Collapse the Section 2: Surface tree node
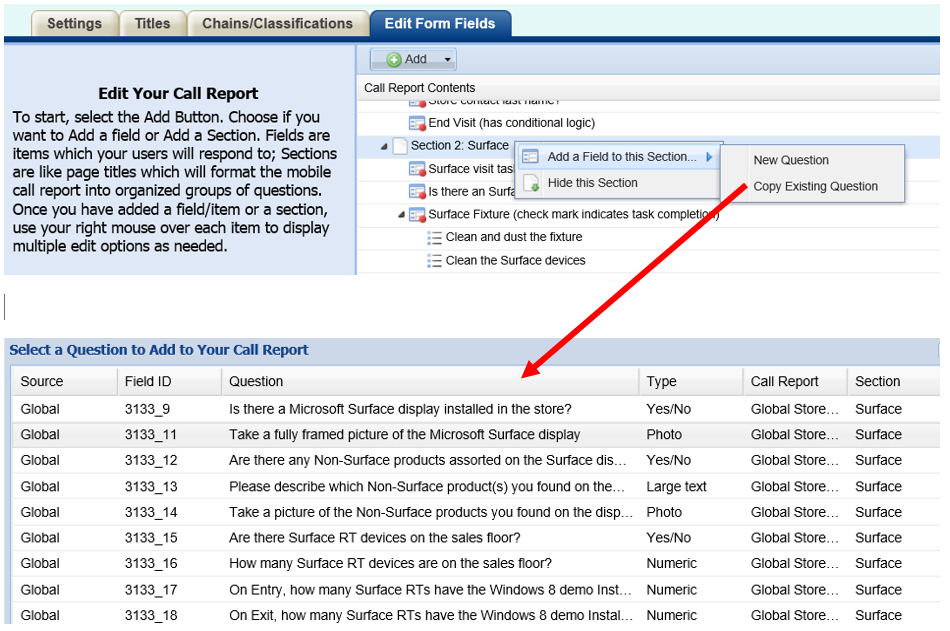 [384, 147]
